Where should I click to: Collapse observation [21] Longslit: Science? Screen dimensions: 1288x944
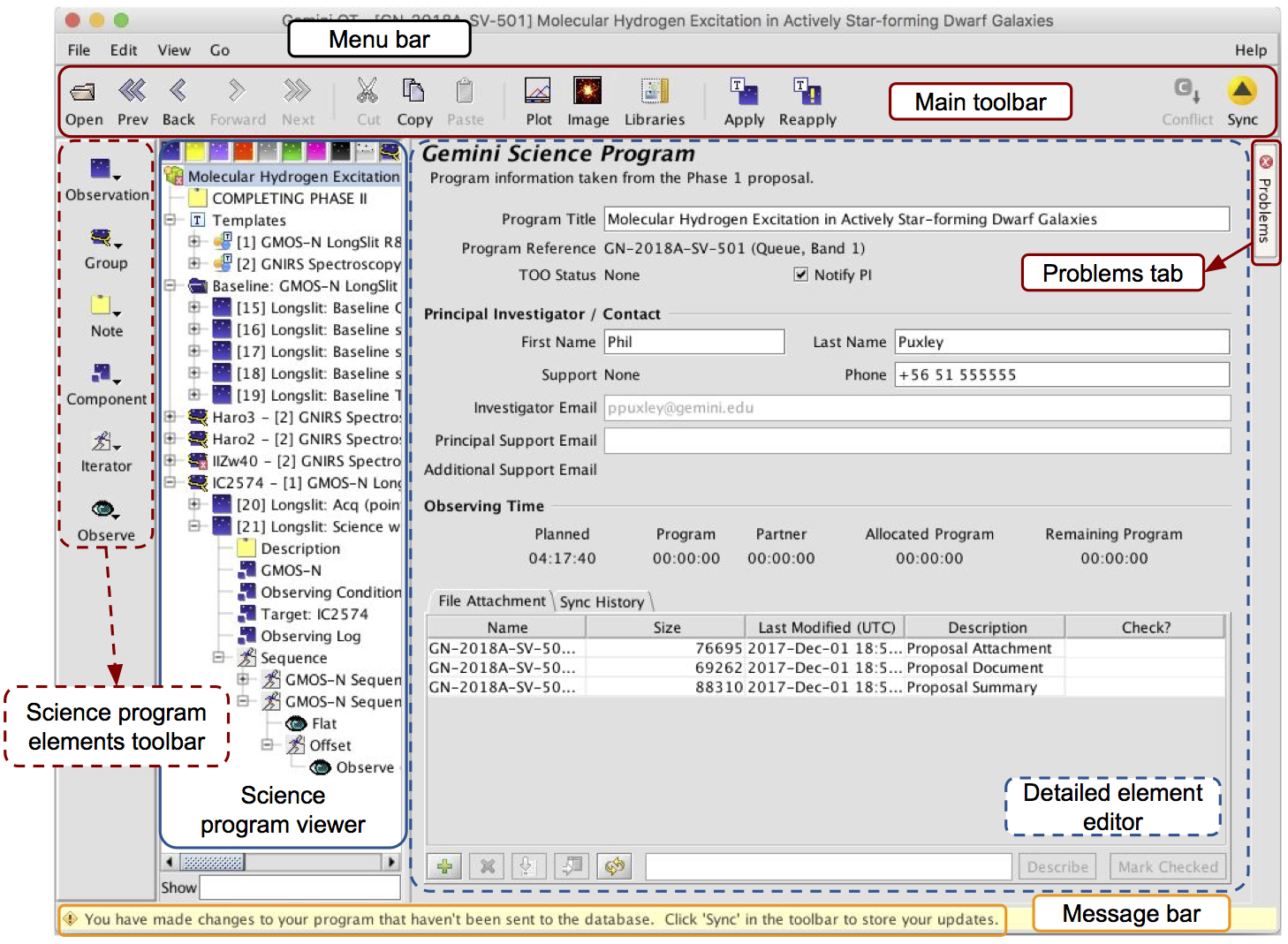click(x=194, y=525)
